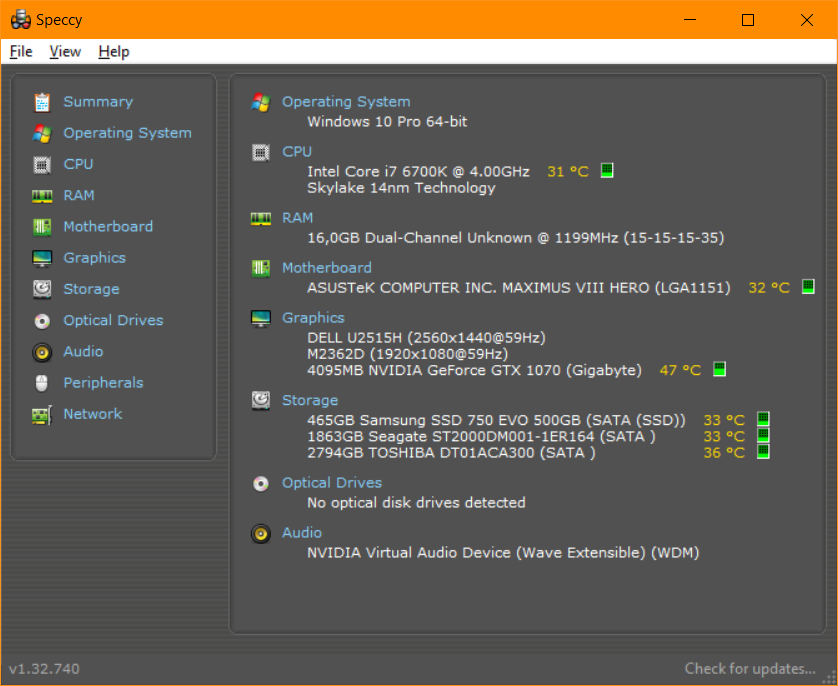
Task: Click the Graphics monitor icon in summary panel
Action: pyautogui.click(x=261, y=318)
